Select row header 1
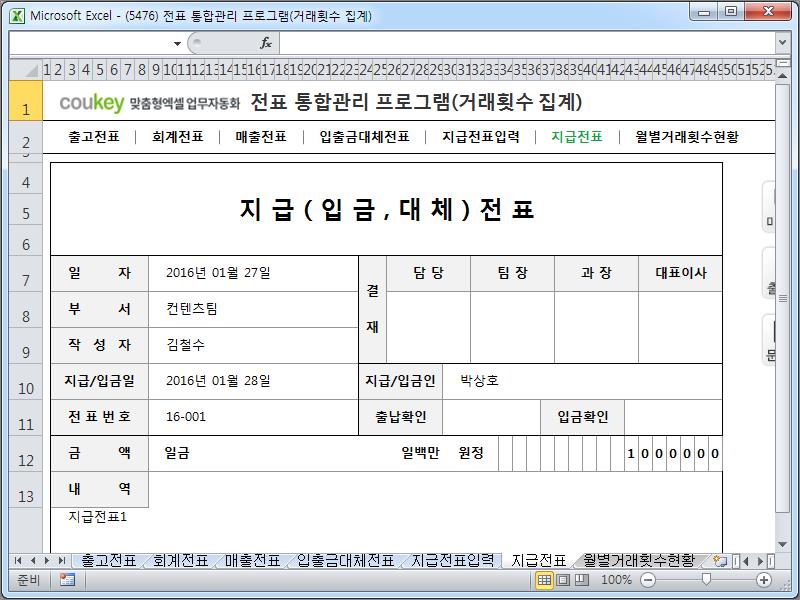This screenshot has width=800, height=600. coord(26,101)
